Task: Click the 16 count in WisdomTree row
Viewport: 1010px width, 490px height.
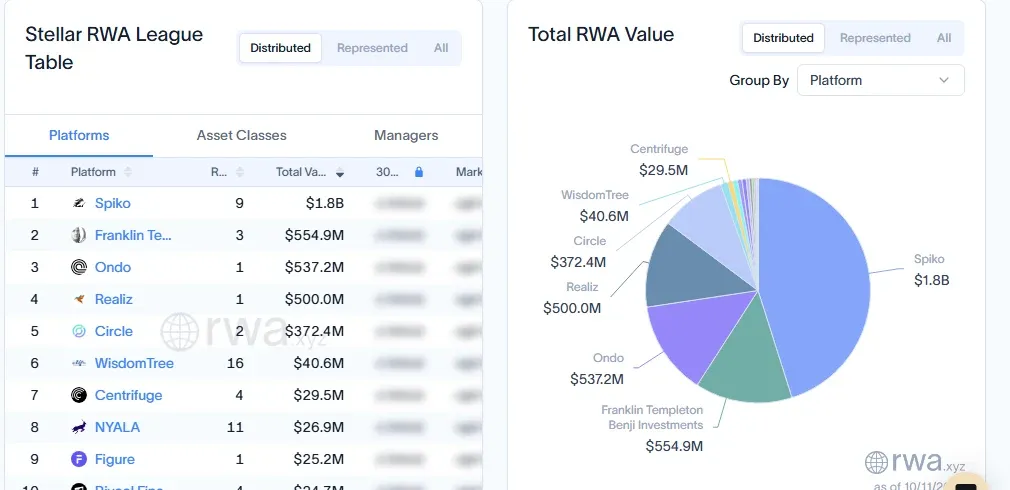Action: click(235, 363)
